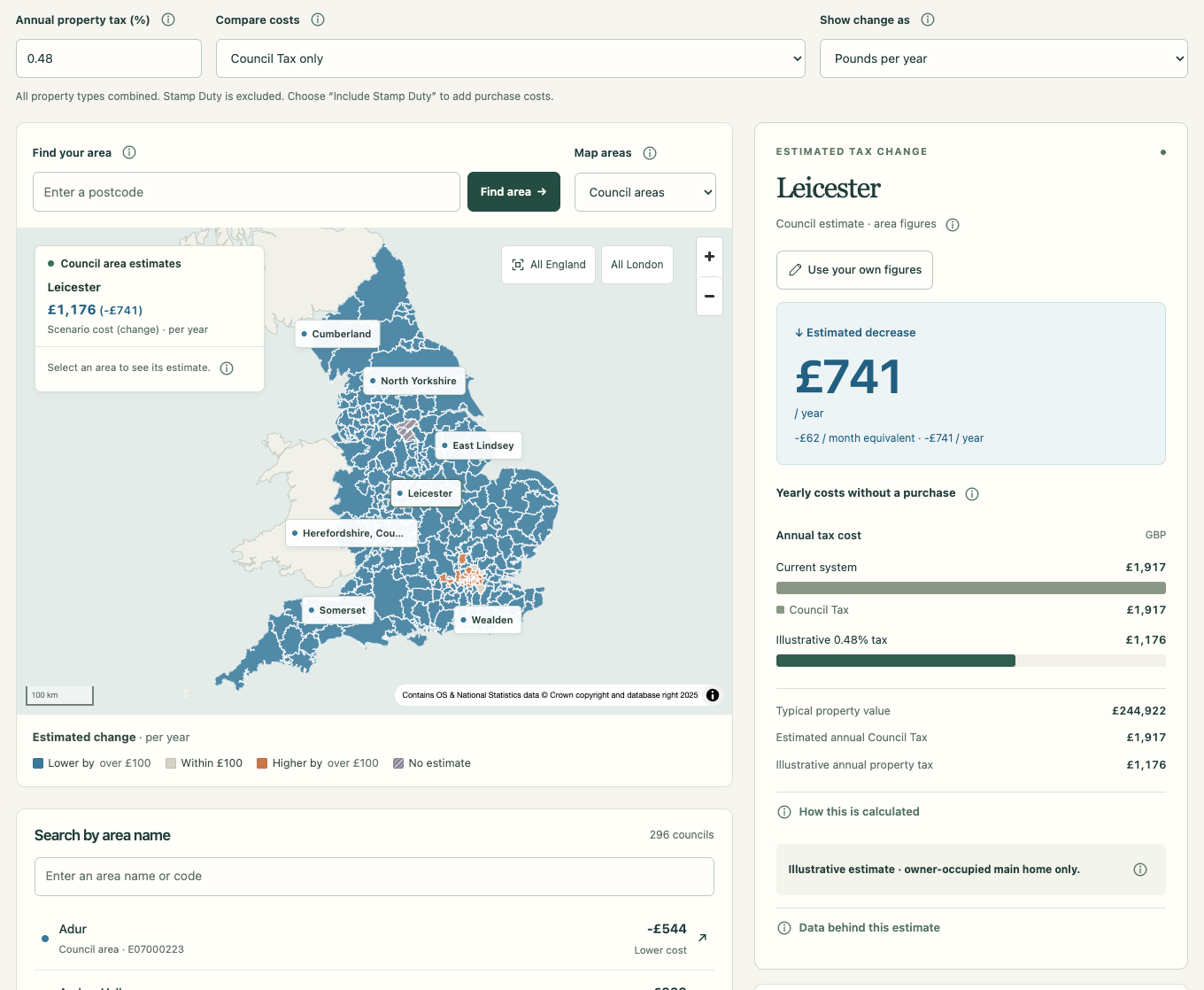Click info icon beside Show change as
Image resolution: width=1204 pixels, height=990 pixels.
coord(928,19)
